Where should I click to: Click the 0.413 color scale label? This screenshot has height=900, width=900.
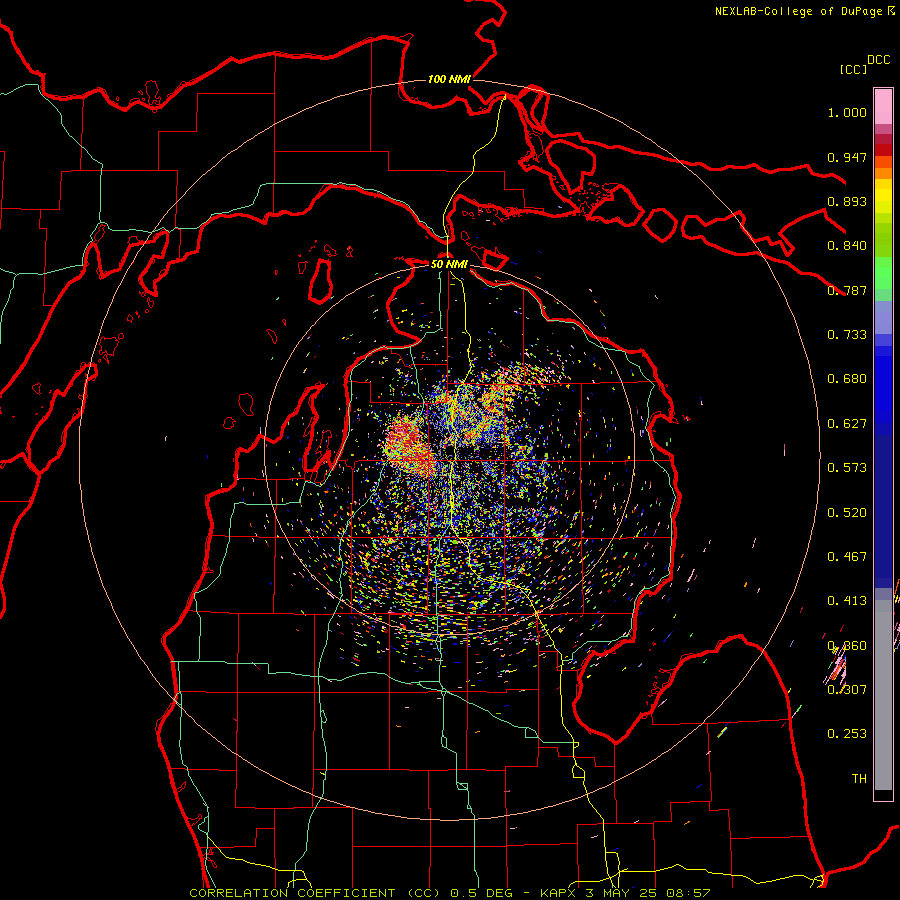click(847, 601)
